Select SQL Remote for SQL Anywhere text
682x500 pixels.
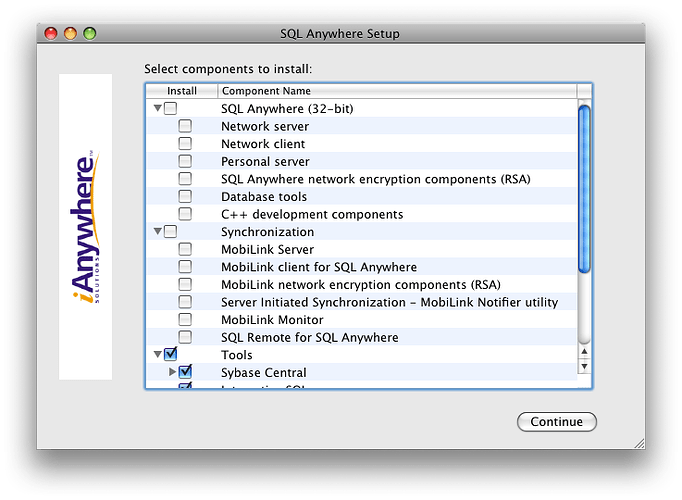[310, 337]
